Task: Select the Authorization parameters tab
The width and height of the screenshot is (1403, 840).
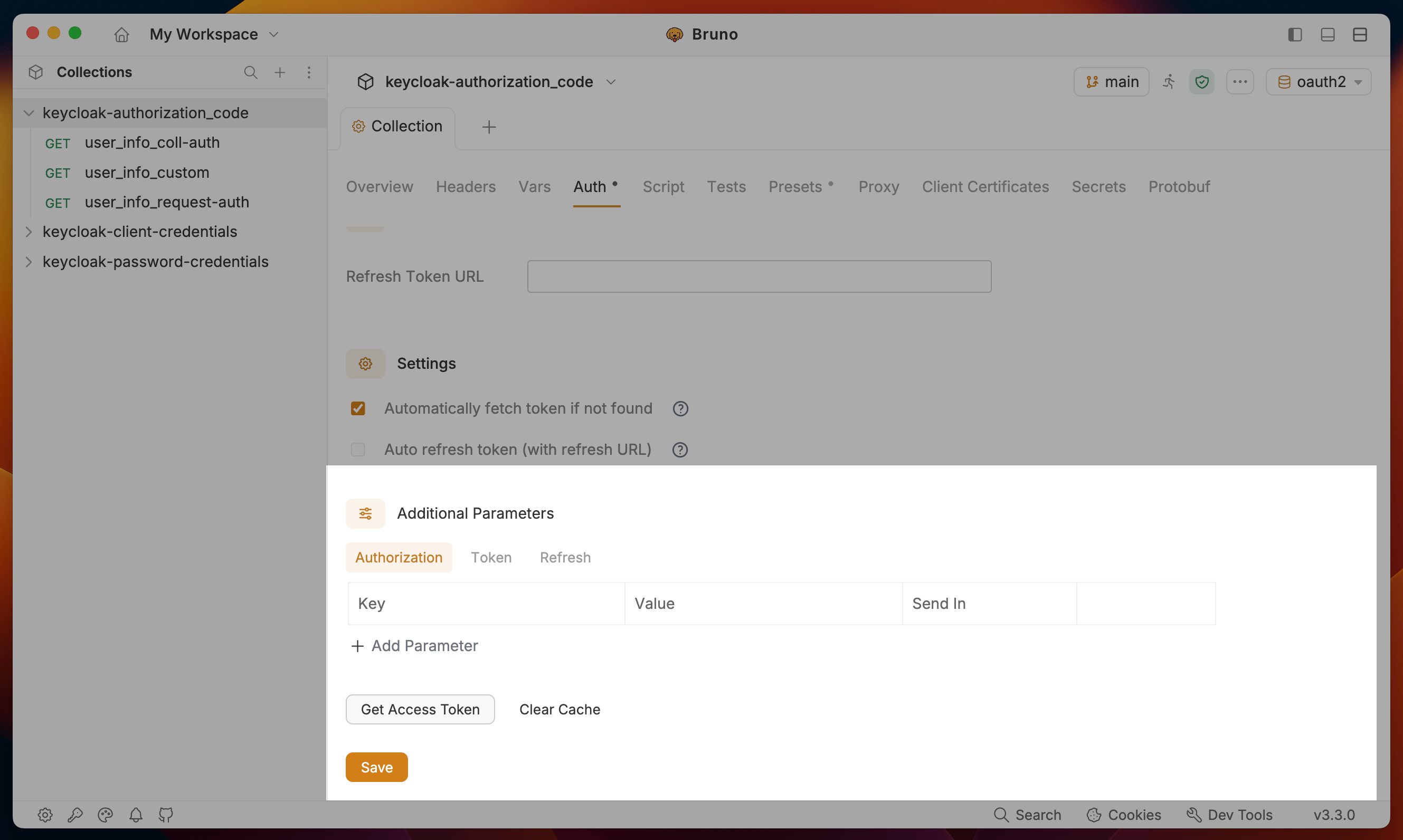Action: [399, 558]
